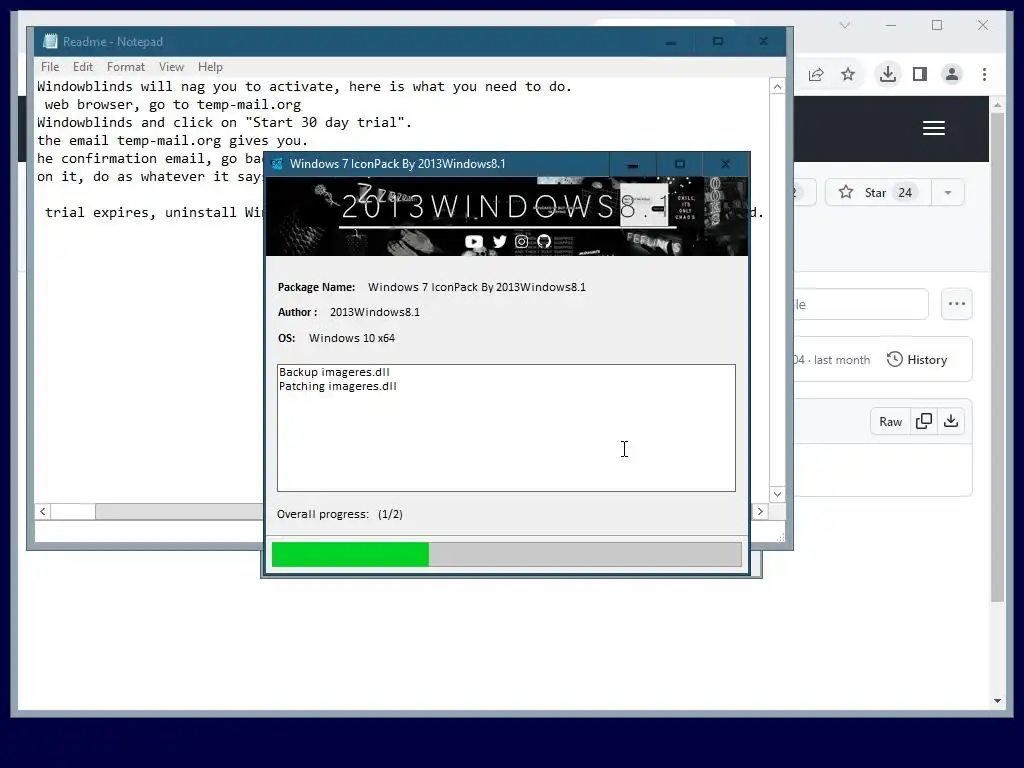
Task: Open file History on GitHub
Action: coord(917,359)
